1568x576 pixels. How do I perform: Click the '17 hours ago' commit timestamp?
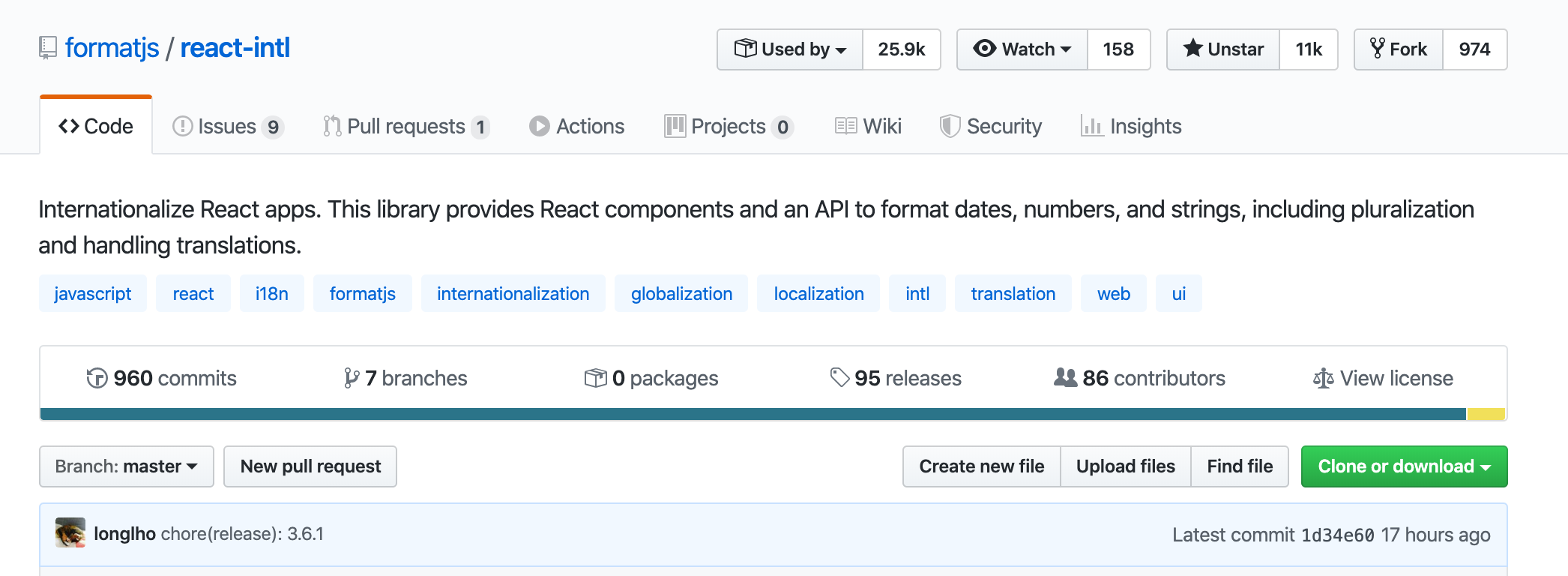point(1436,535)
